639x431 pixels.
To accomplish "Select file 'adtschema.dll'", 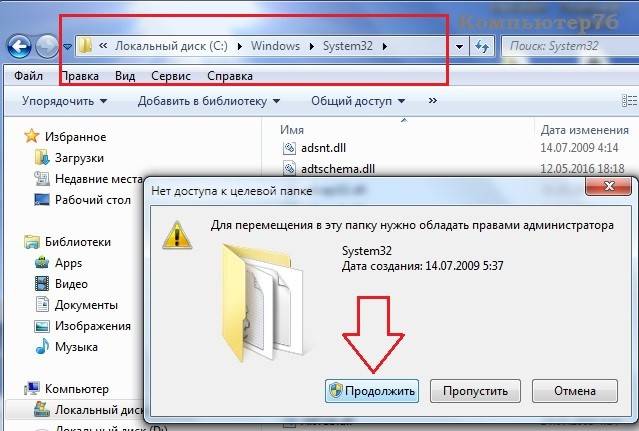I will point(338,169).
